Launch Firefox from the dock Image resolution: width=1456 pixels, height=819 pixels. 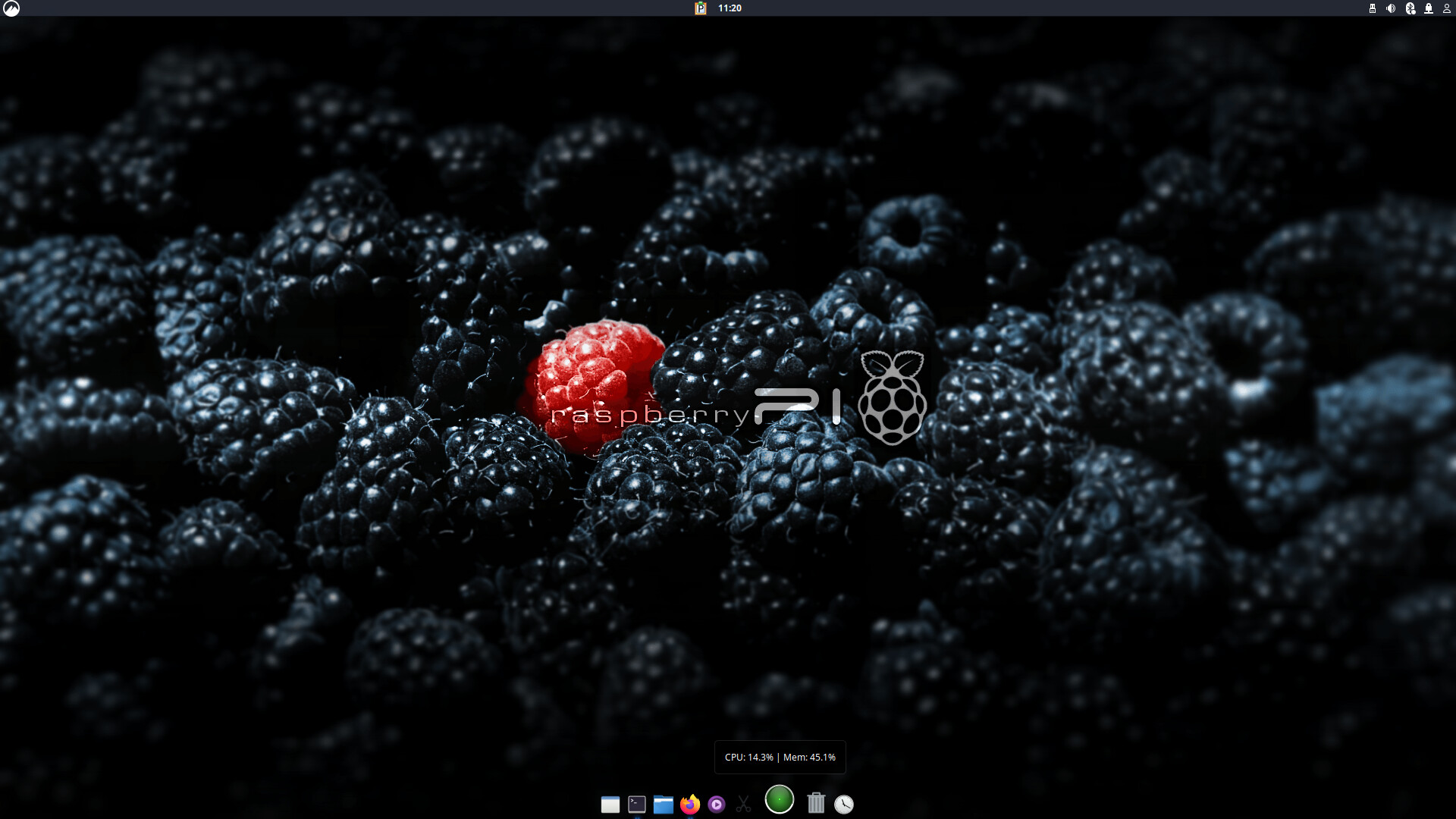[690, 804]
